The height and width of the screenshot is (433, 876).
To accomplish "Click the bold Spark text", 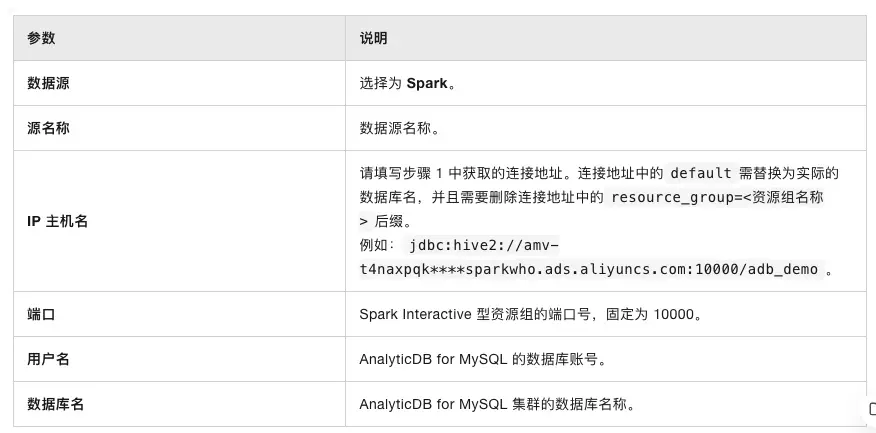I will tap(426, 83).
